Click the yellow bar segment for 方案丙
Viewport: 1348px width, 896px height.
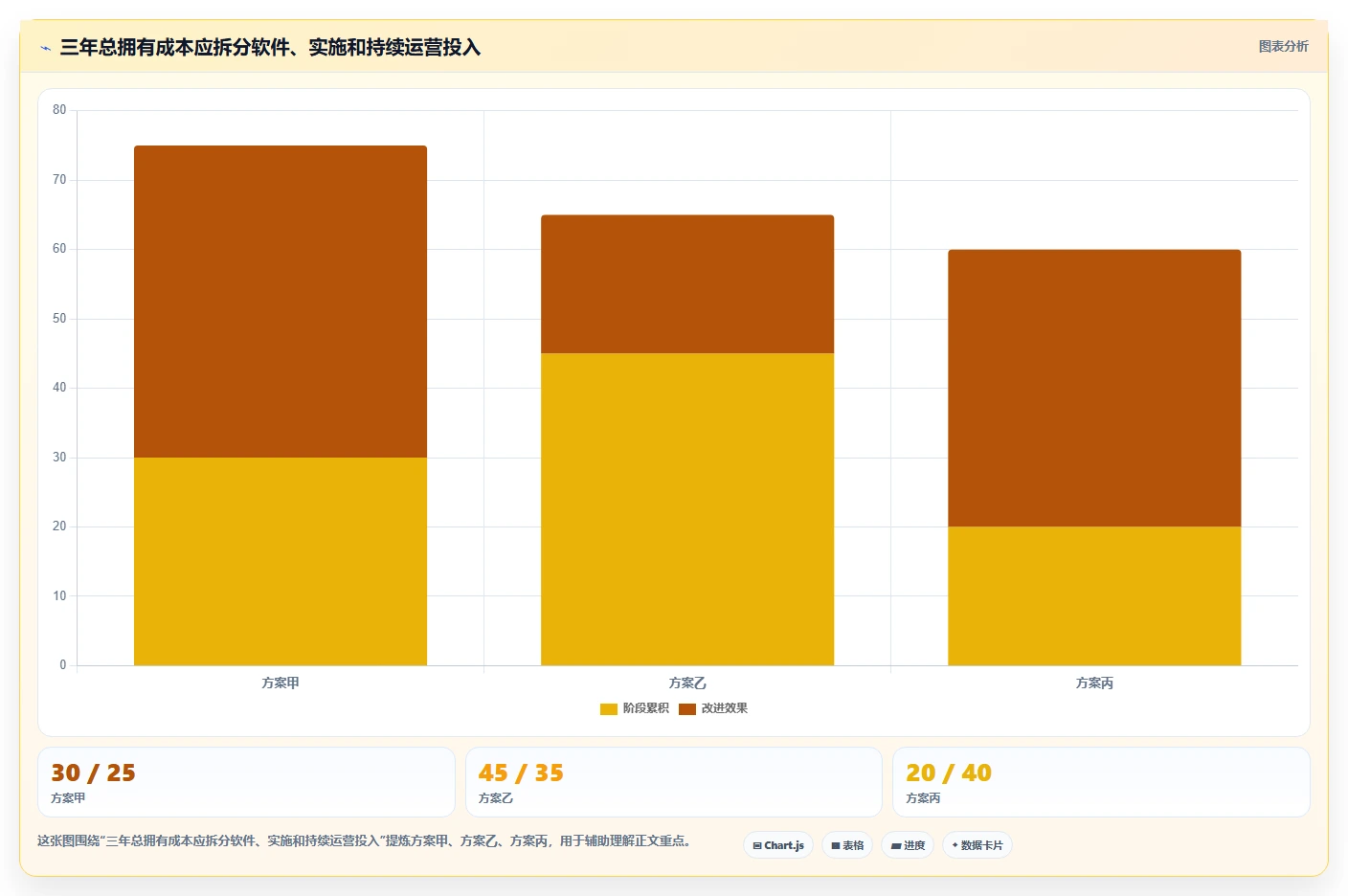[x=1094, y=595]
